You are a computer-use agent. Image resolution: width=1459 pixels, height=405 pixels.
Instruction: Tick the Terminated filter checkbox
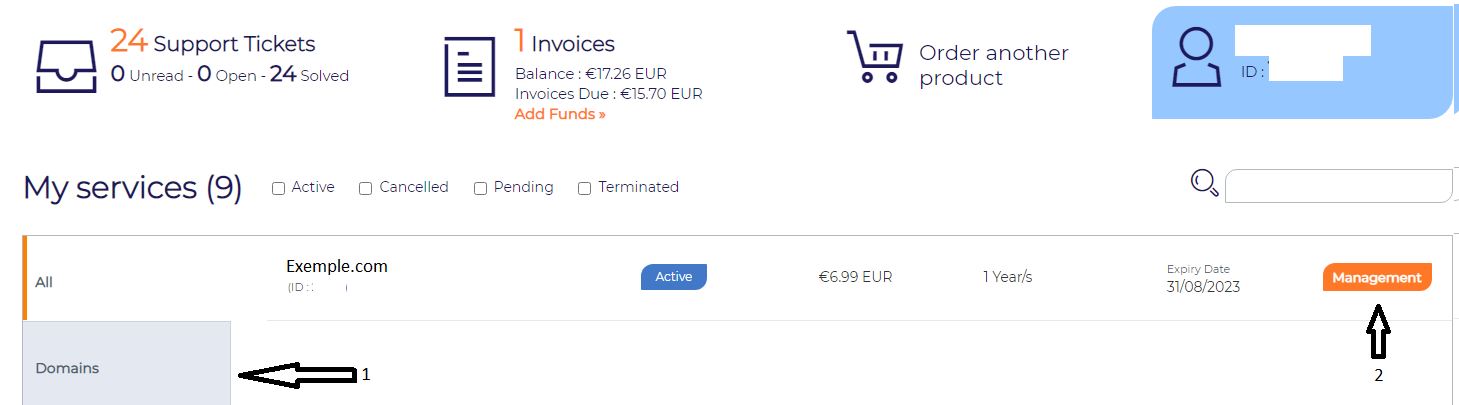click(584, 188)
